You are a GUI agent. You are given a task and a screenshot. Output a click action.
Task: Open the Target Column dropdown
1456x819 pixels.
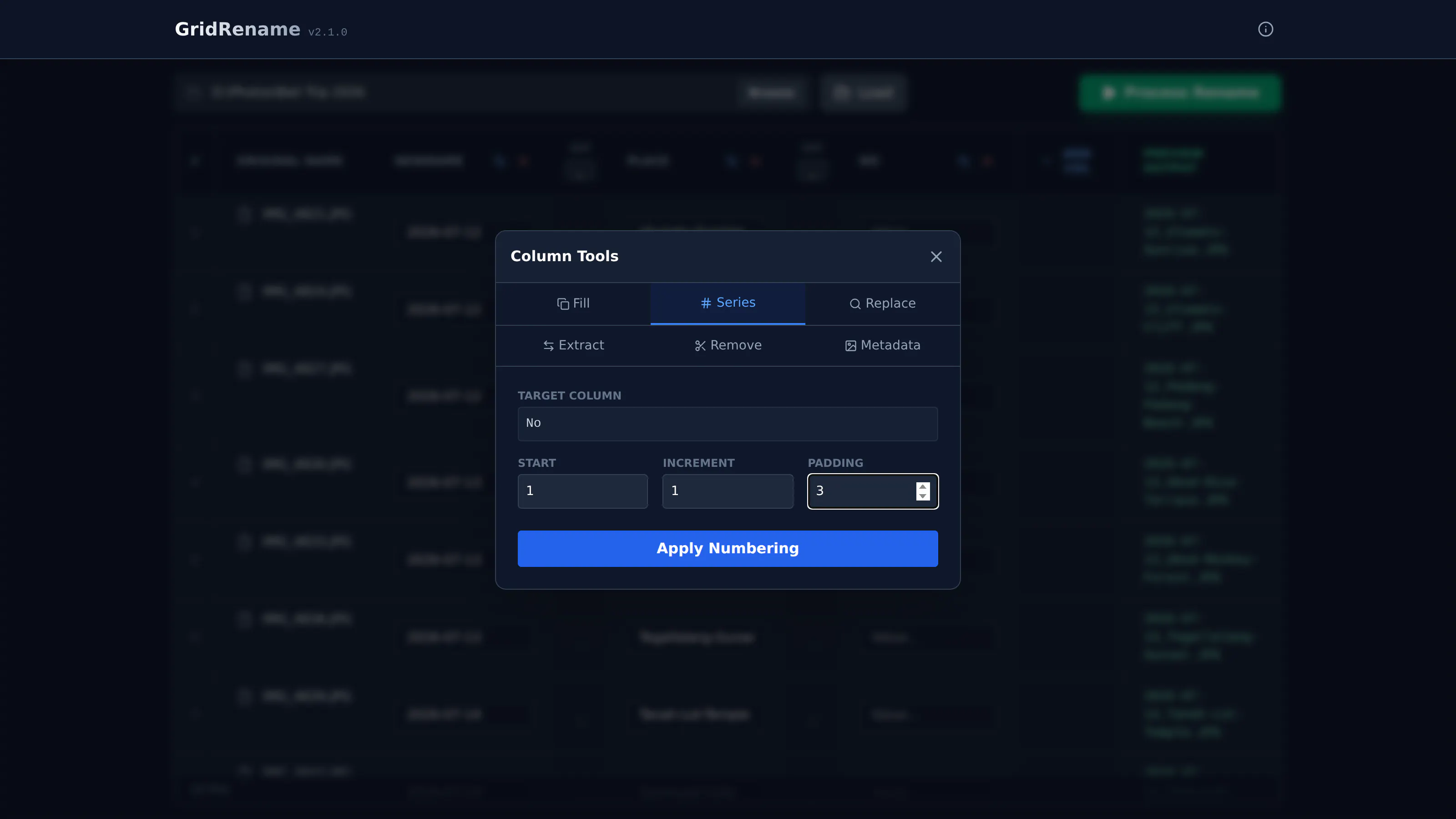[x=728, y=423]
